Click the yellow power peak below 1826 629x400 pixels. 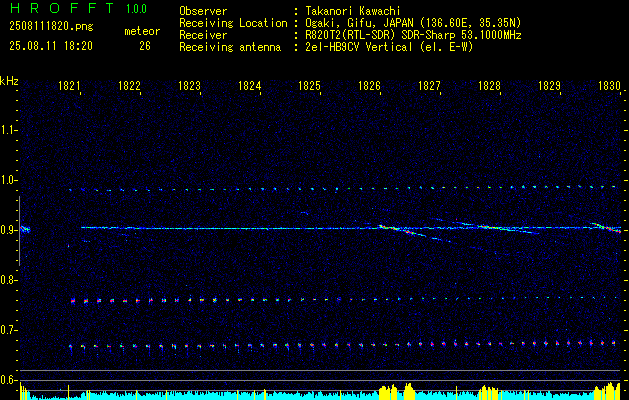(388, 390)
